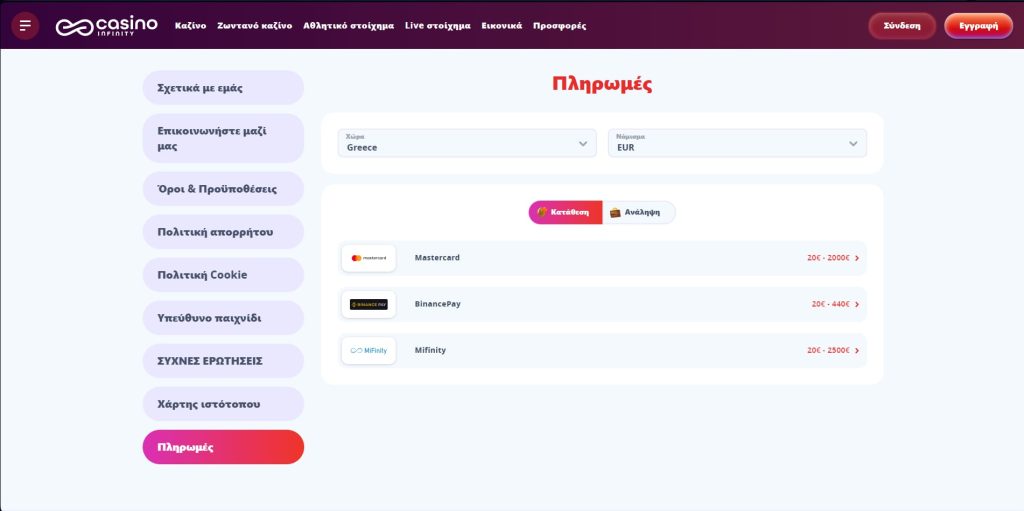Open ΣΥΧΝΕΣ ΕΡΩΤΗΣΕΙΣ FAQ page

[x=223, y=361]
